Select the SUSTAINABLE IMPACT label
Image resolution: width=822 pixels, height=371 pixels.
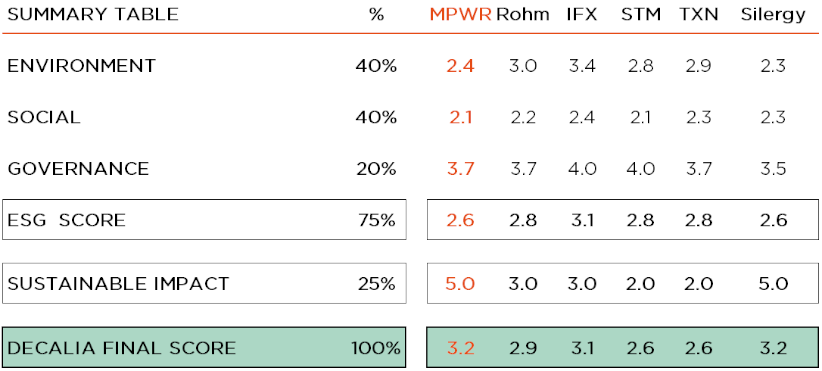point(118,284)
